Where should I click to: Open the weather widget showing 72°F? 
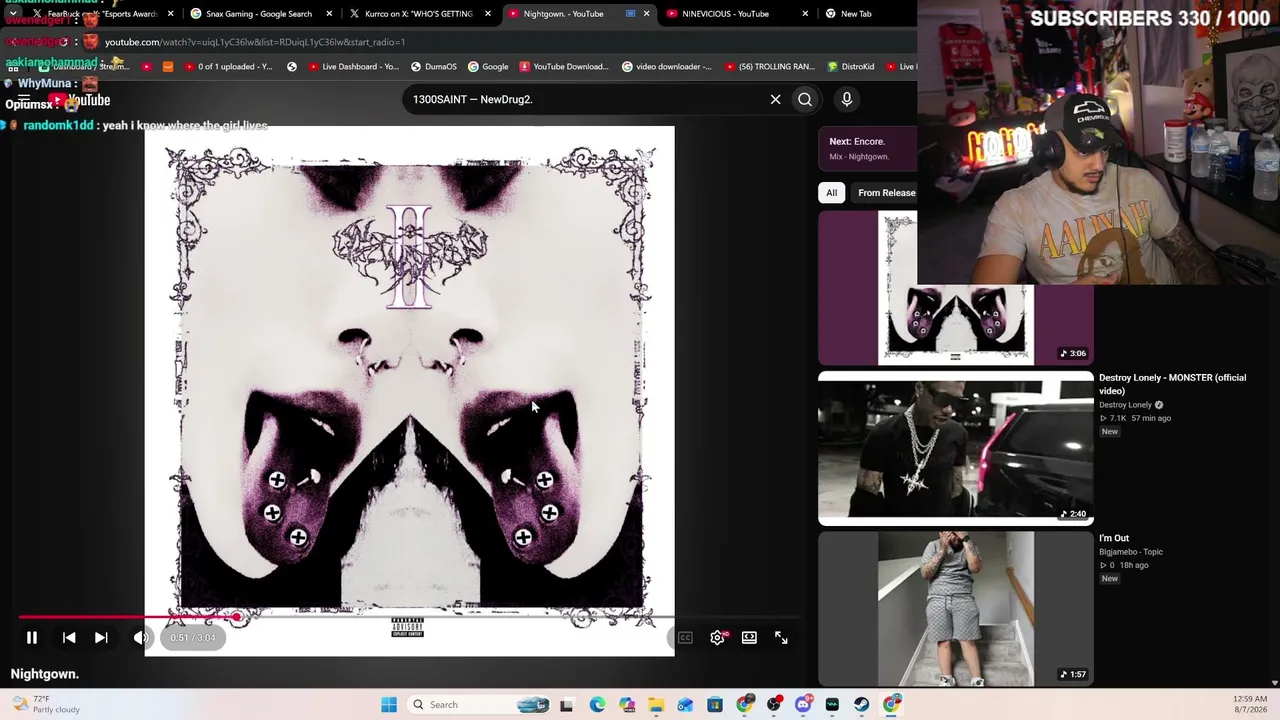[x=44, y=704]
